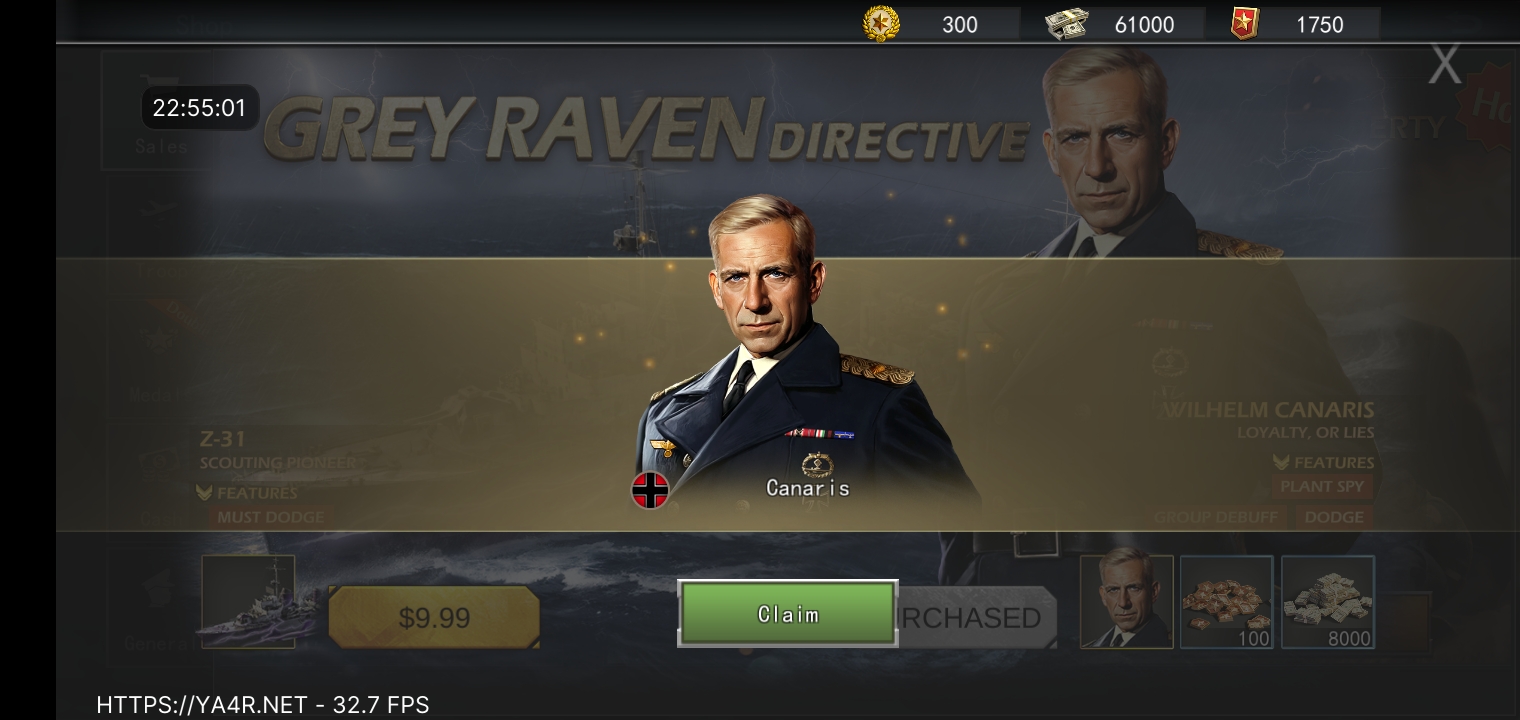Claim the Canaris general reward

pyautogui.click(x=788, y=614)
